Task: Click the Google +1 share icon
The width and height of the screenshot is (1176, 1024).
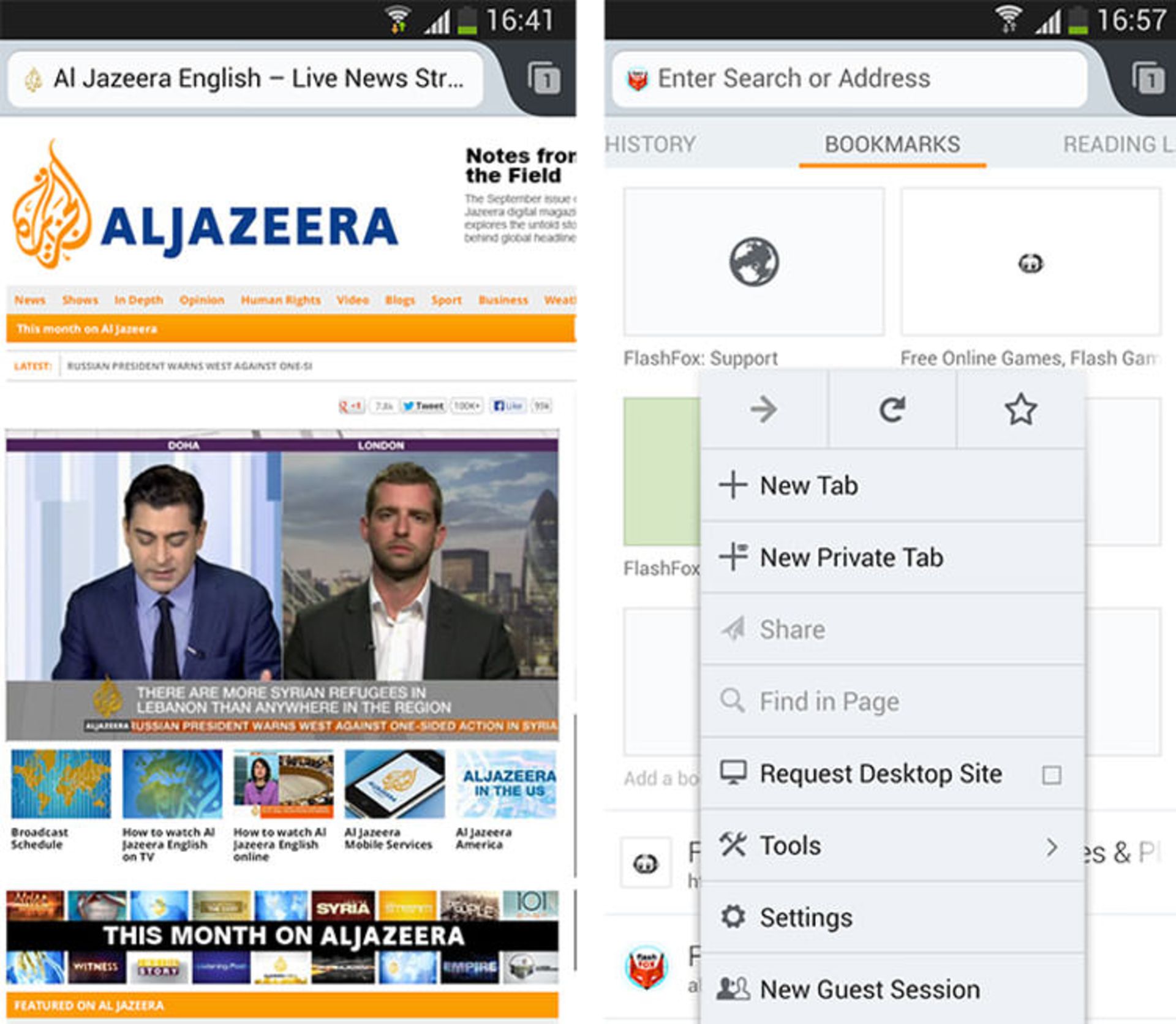Action: [x=352, y=405]
